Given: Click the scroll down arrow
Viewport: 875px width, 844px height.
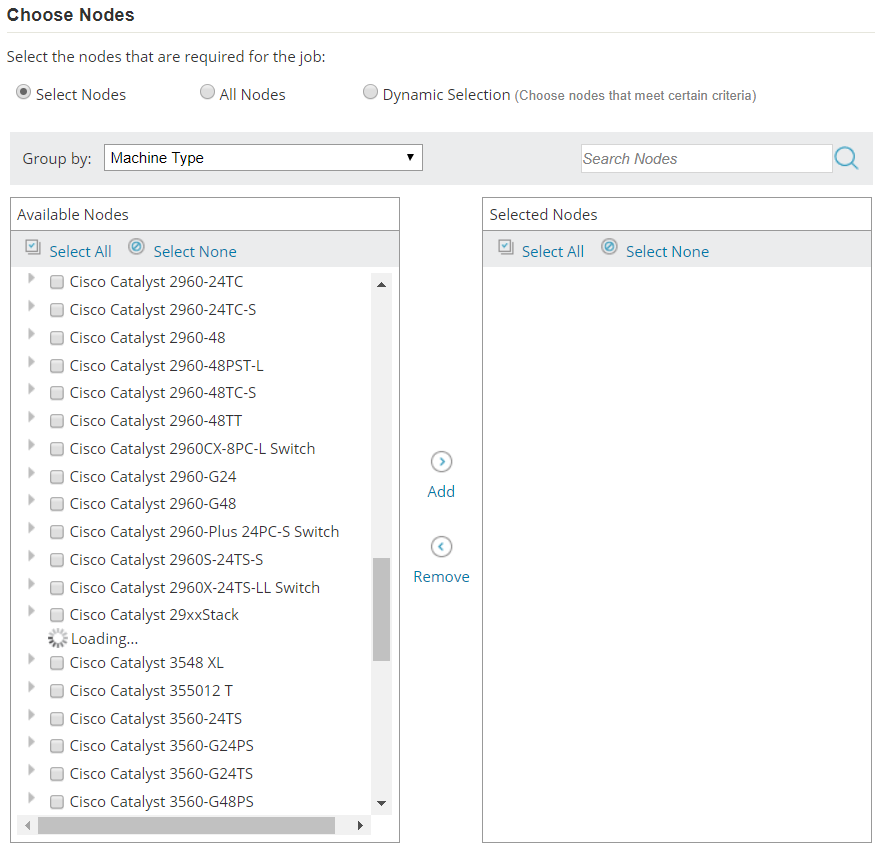Looking at the screenshot, I should pos(382,803).
